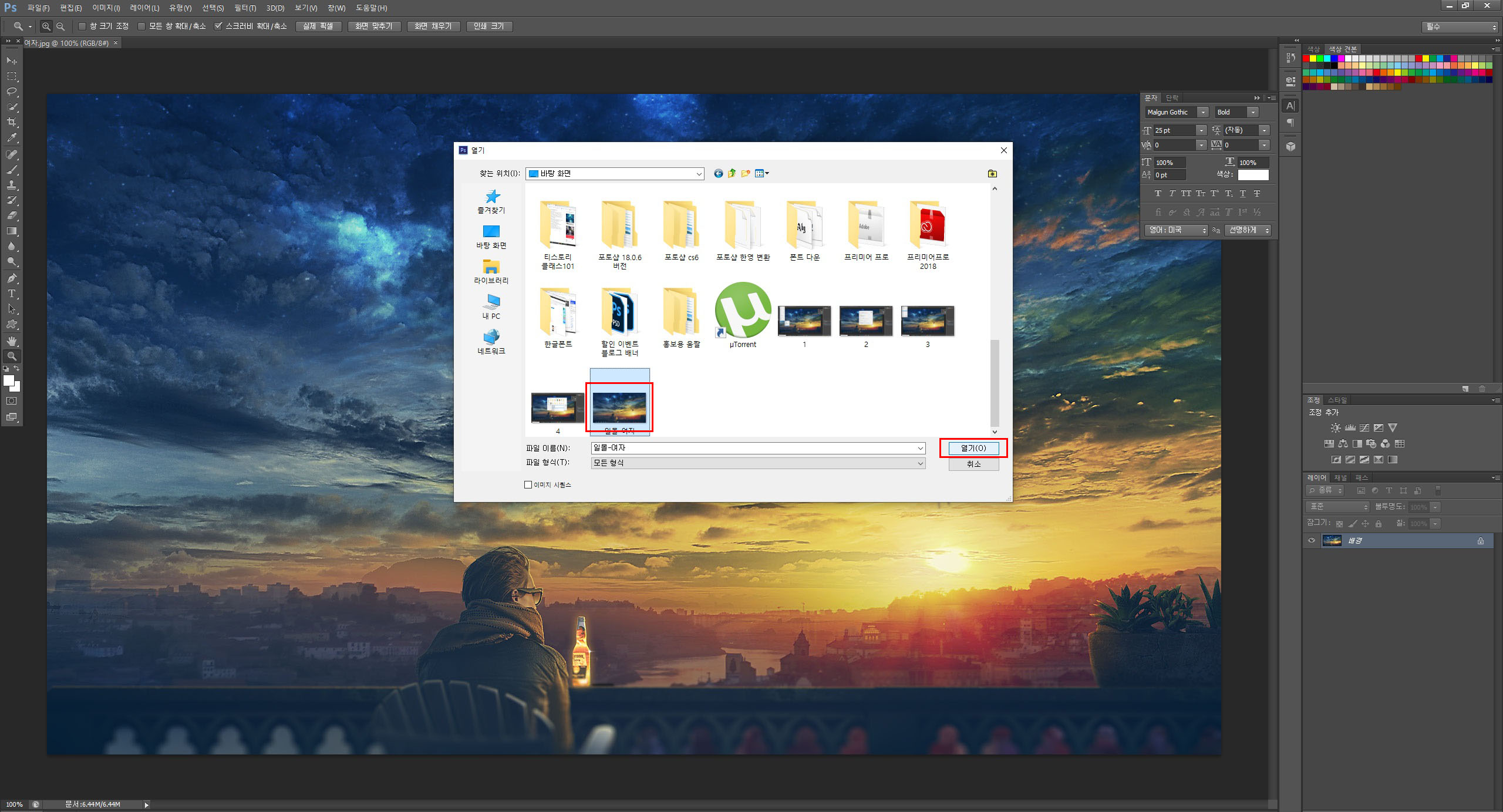Select the Eyedropper tool
This screenshot has height=812, width=1503.
tap(12, 138)
